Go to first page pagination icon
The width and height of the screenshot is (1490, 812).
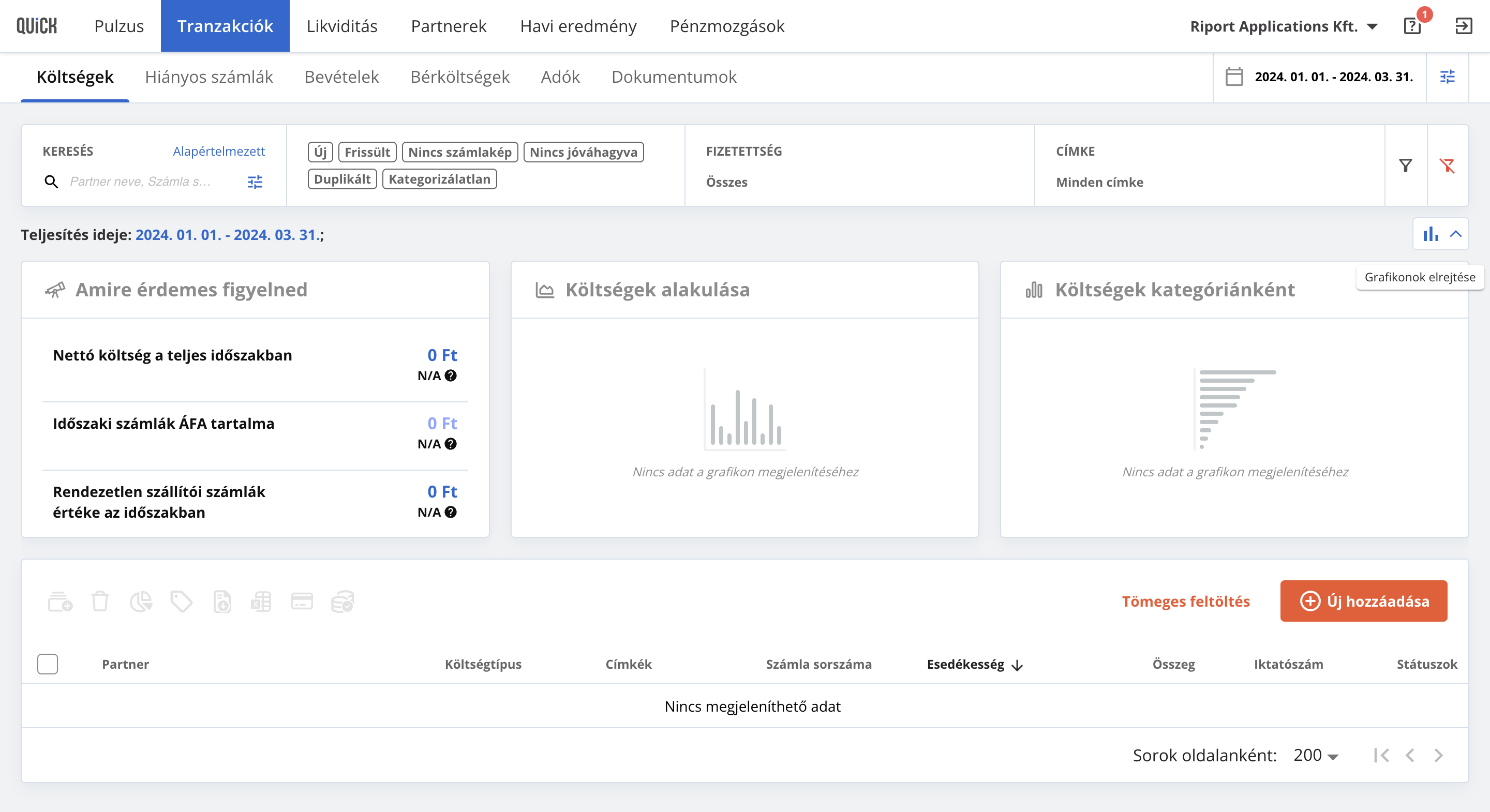[1382, 755]
